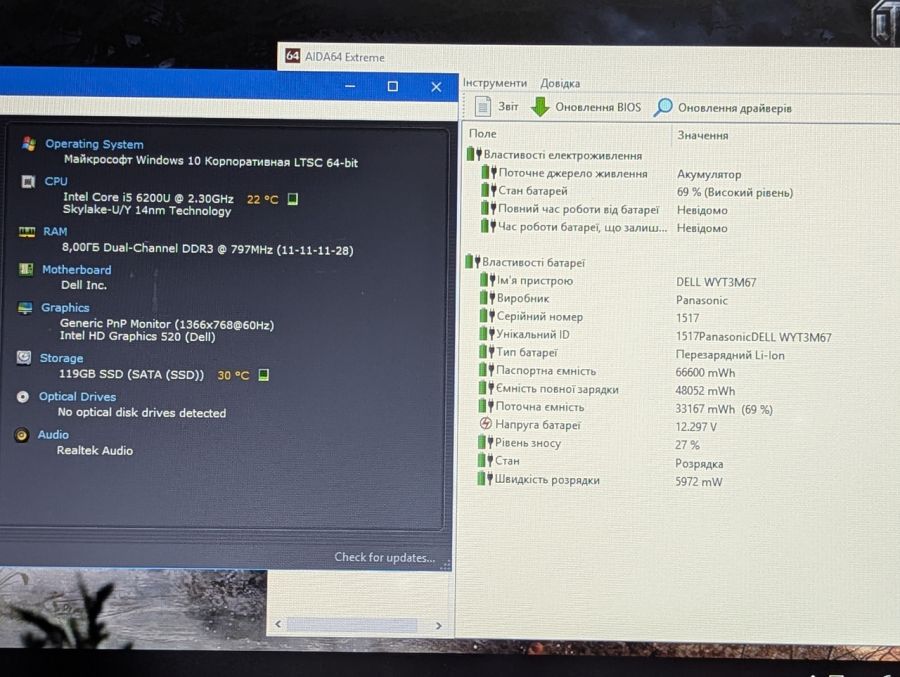This screenshot has height=677, width=900.
Task: Click the value DELL WYT3M67
Action: coord(716,282)
